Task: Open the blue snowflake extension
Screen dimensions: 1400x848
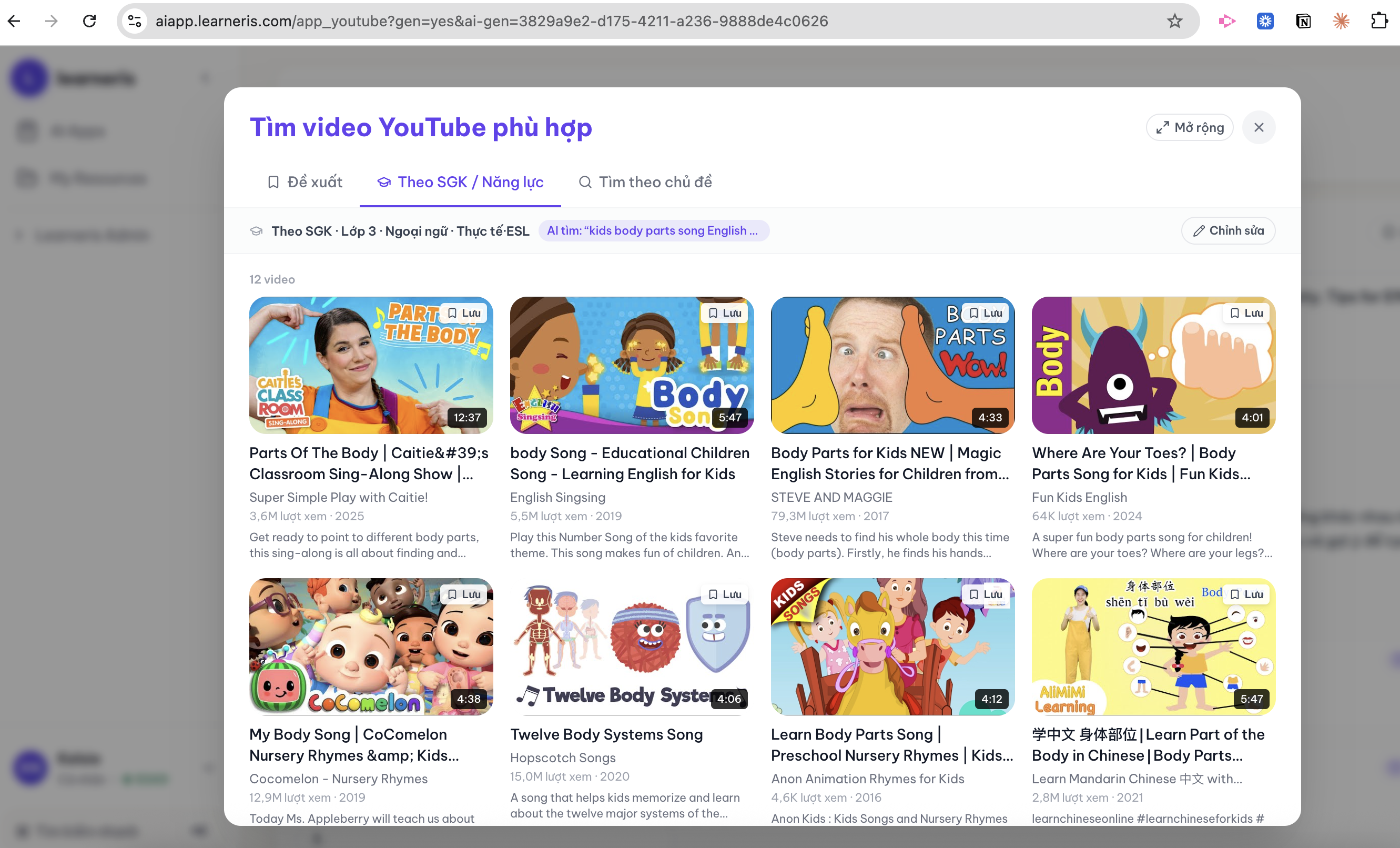Action: coord(1265,21)
